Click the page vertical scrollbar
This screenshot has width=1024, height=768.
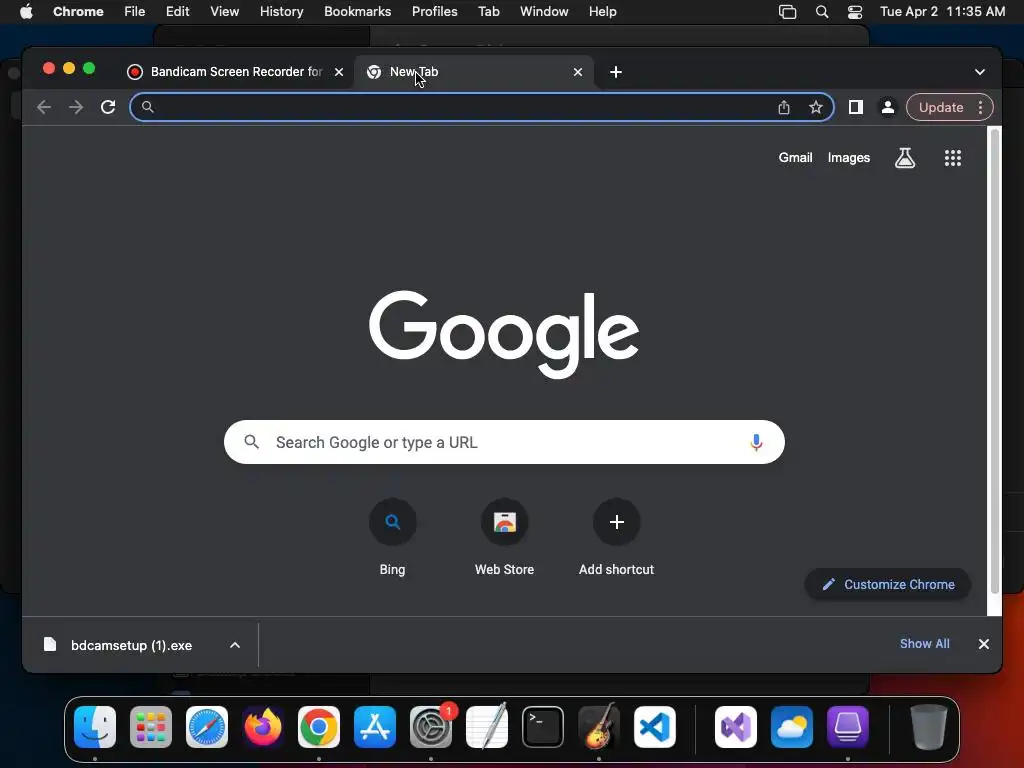click(x=995, y=361)
